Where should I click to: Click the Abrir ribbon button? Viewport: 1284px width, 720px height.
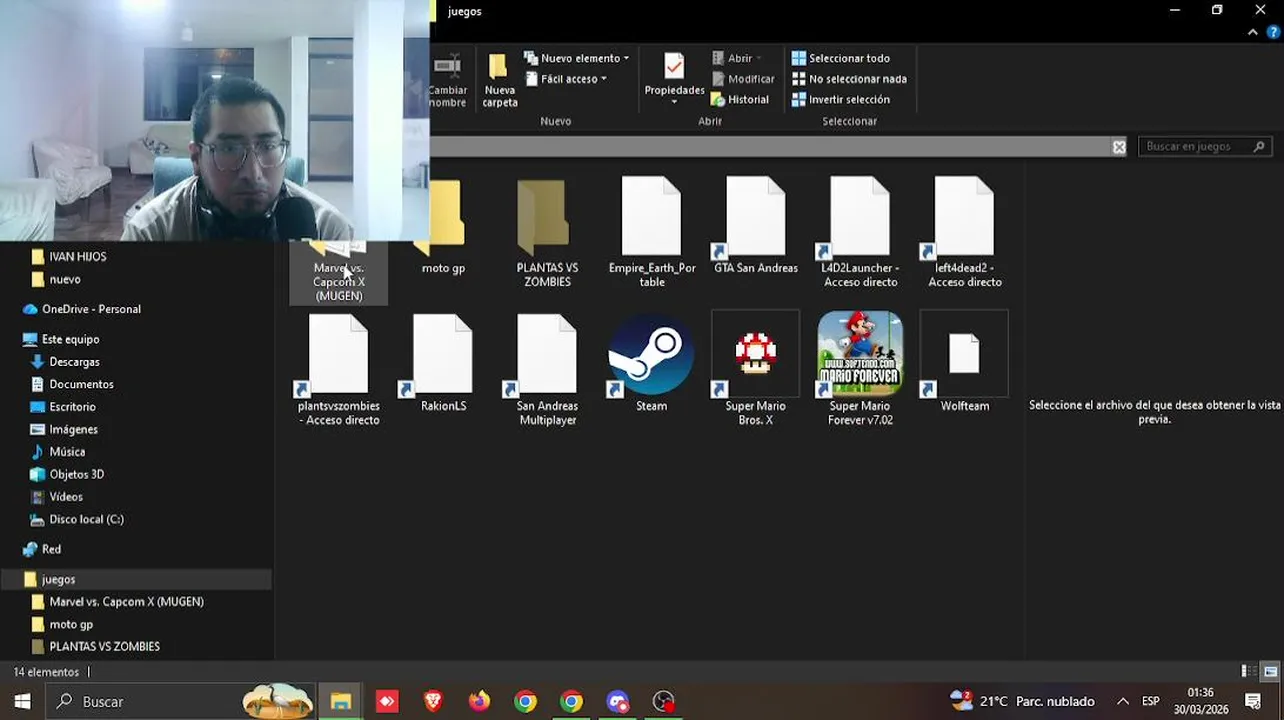pyautogui.click(x=737, y=58)
